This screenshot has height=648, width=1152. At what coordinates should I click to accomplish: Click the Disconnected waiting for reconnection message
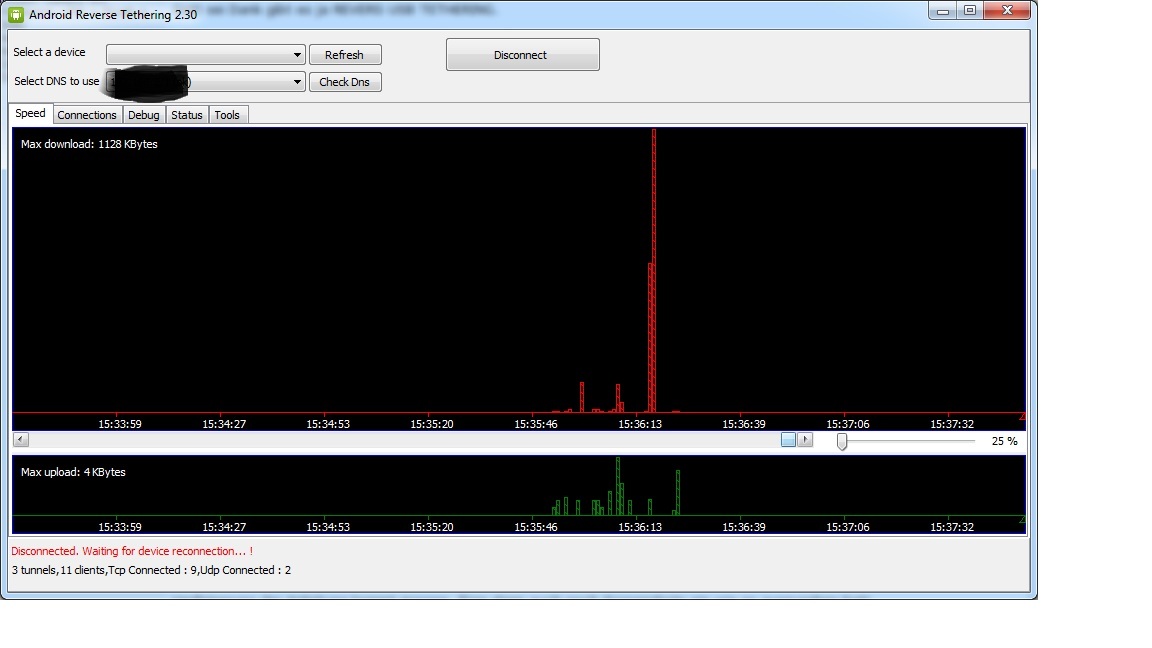132,551
